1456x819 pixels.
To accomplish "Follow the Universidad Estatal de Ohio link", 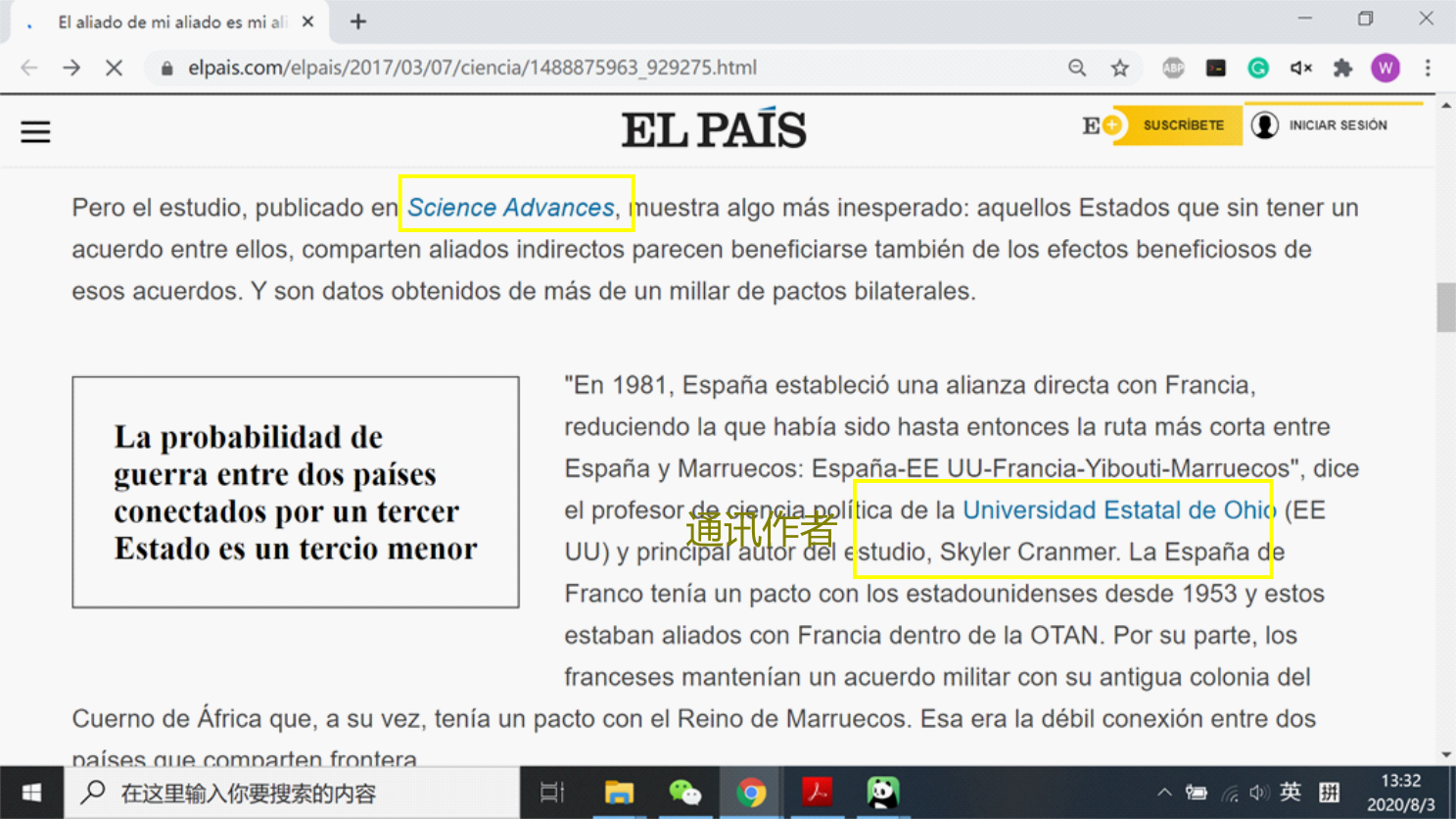I will click(1118, 510).
